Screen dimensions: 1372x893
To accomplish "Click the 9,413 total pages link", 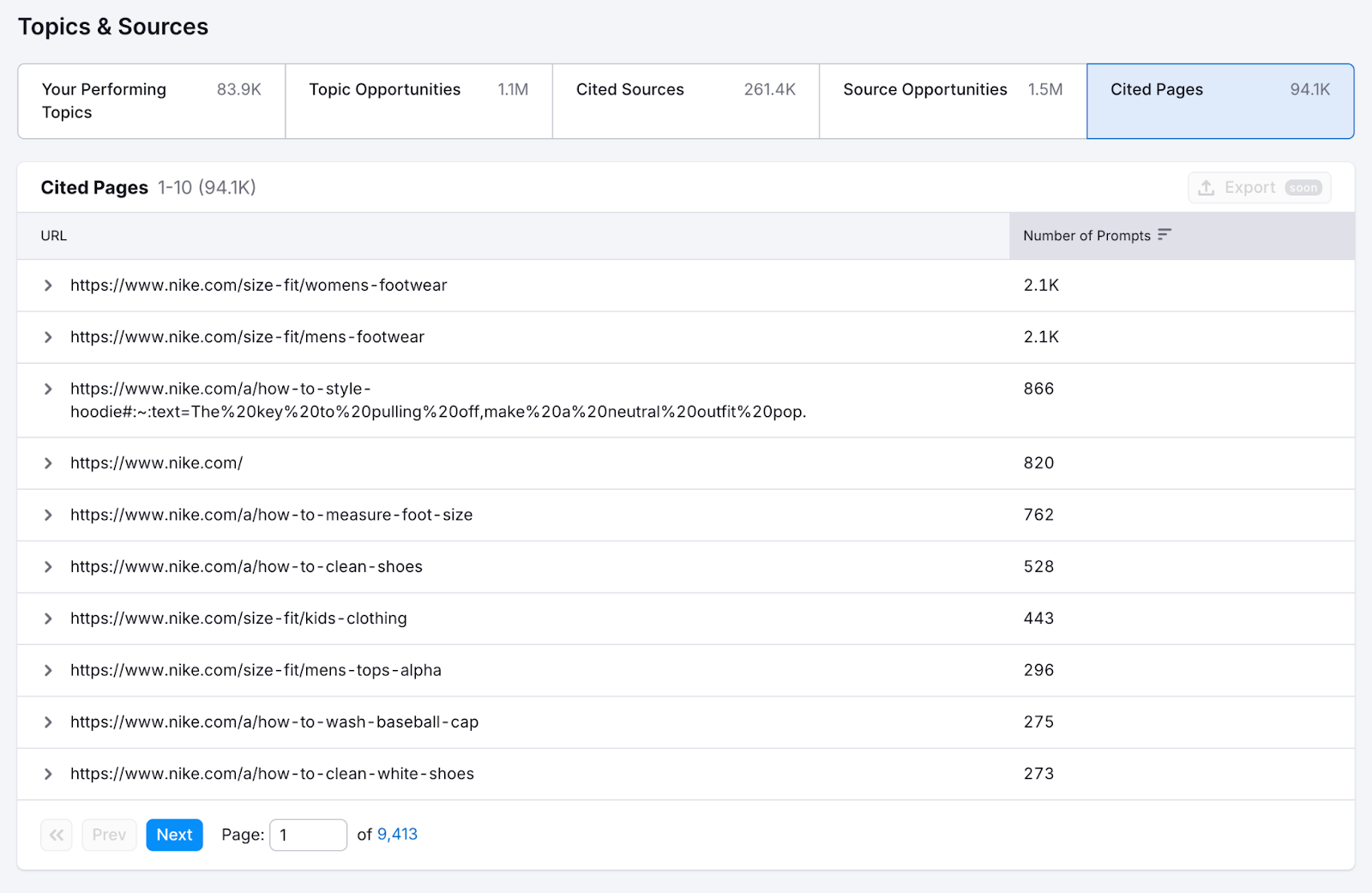I will 397,835.
